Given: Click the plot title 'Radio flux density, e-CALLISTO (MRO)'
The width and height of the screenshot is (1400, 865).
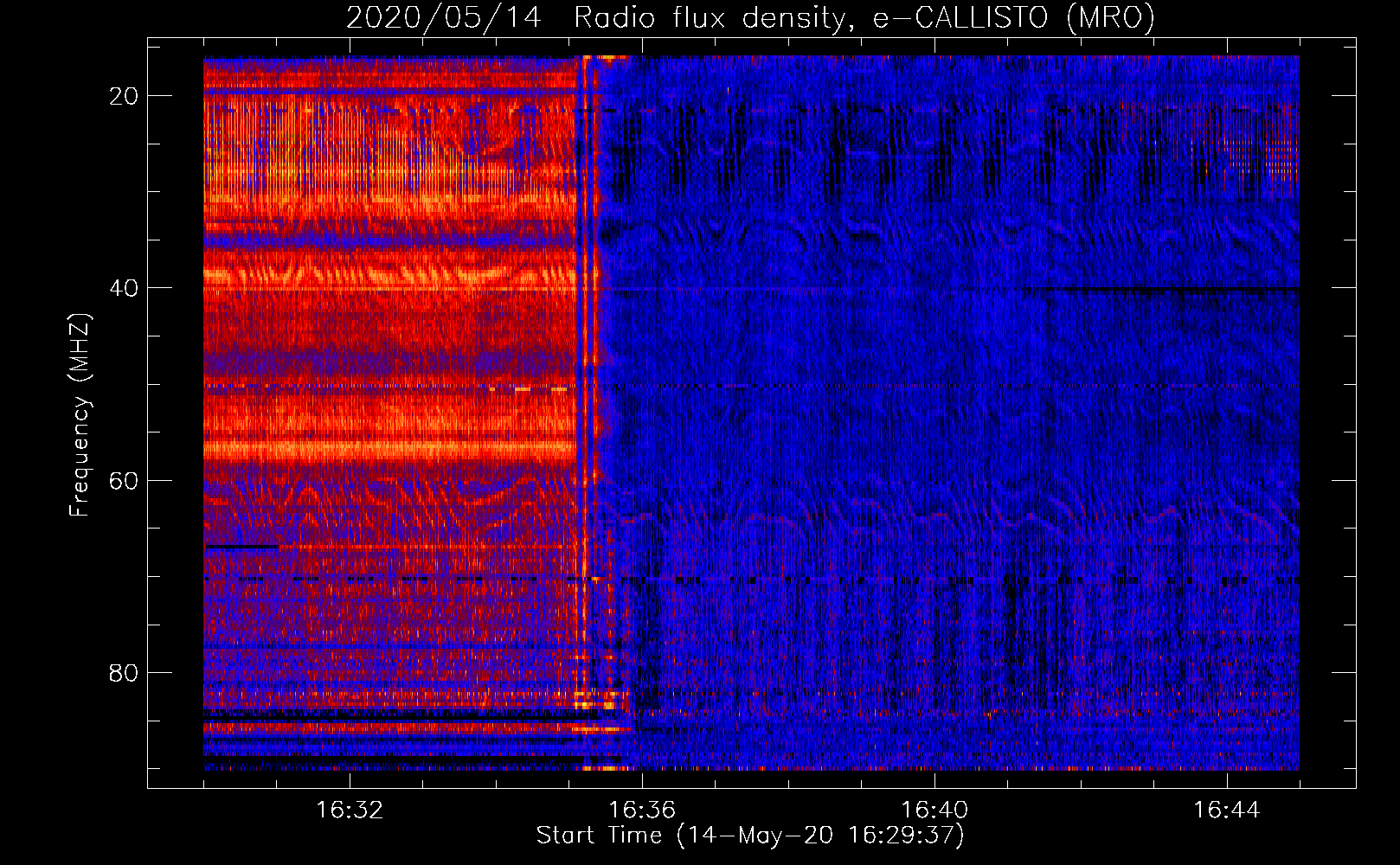Looking at the screenshot, I should tap(864, 18).
